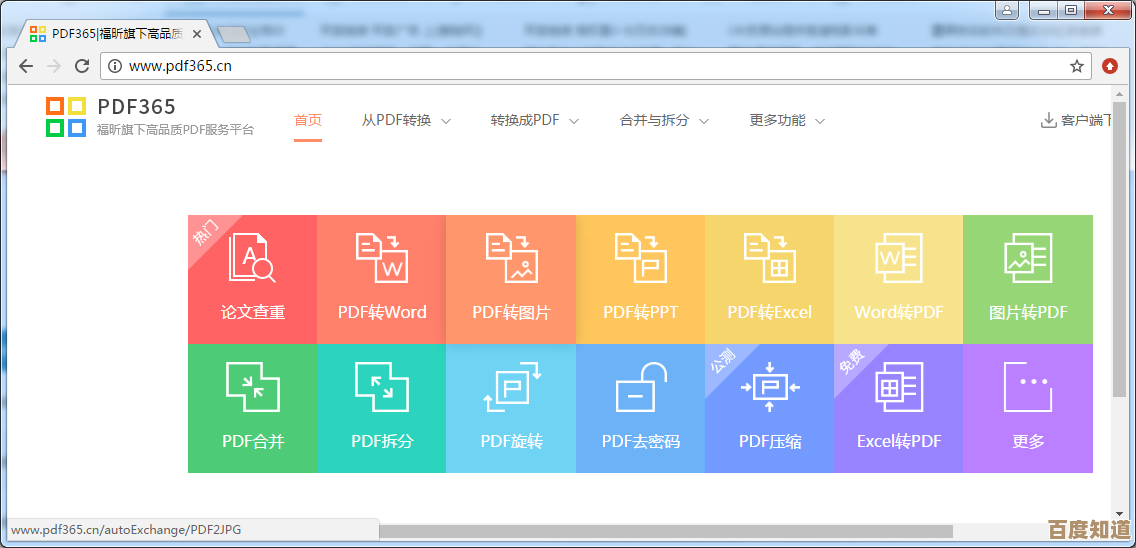
Task: Launch the PDF合并 merge tool icon
Action: (x=252, y=387)
